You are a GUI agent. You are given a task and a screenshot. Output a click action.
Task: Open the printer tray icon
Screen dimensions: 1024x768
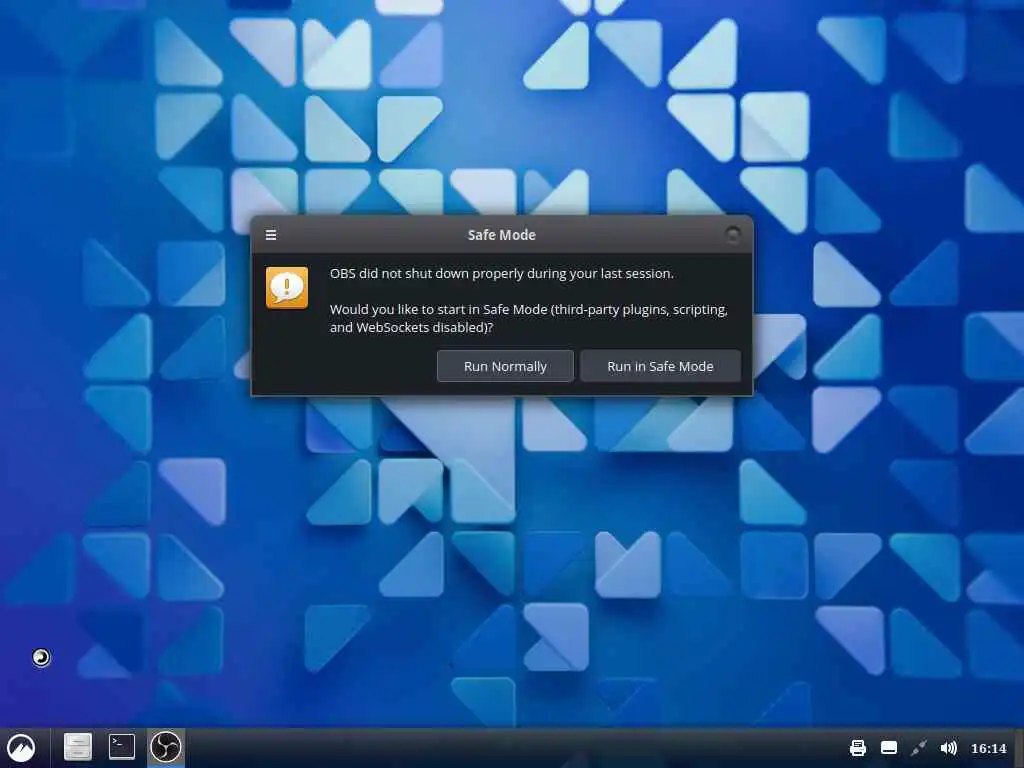pos(858,748)
